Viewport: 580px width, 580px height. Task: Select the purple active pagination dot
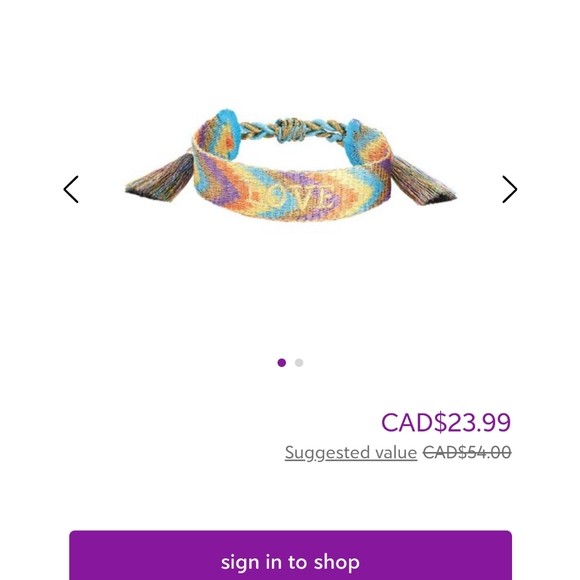(x=281, y=362)
